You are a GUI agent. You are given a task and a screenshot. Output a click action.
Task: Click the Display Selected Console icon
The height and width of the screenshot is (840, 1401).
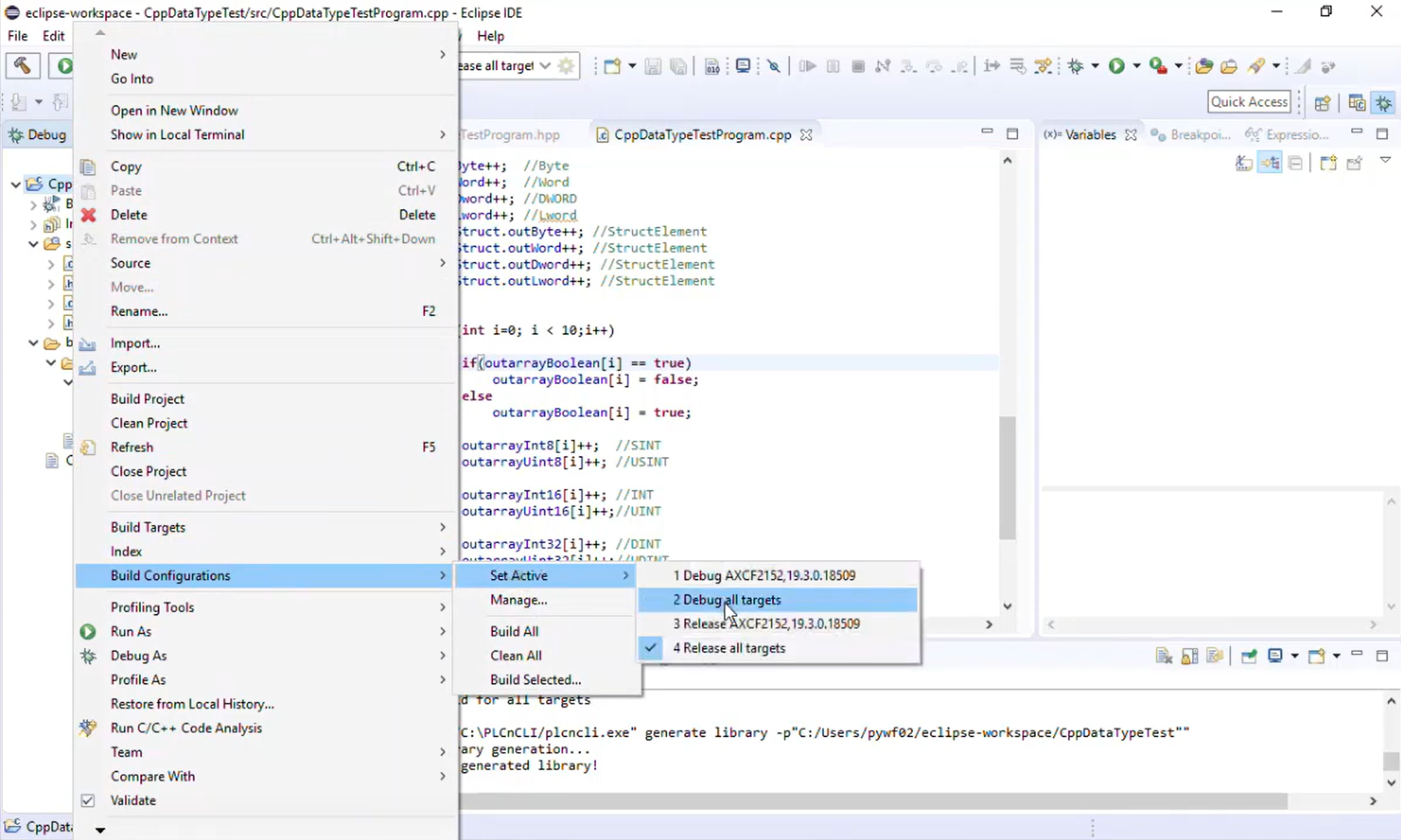pyautogui.click(x=1275, y=656)
